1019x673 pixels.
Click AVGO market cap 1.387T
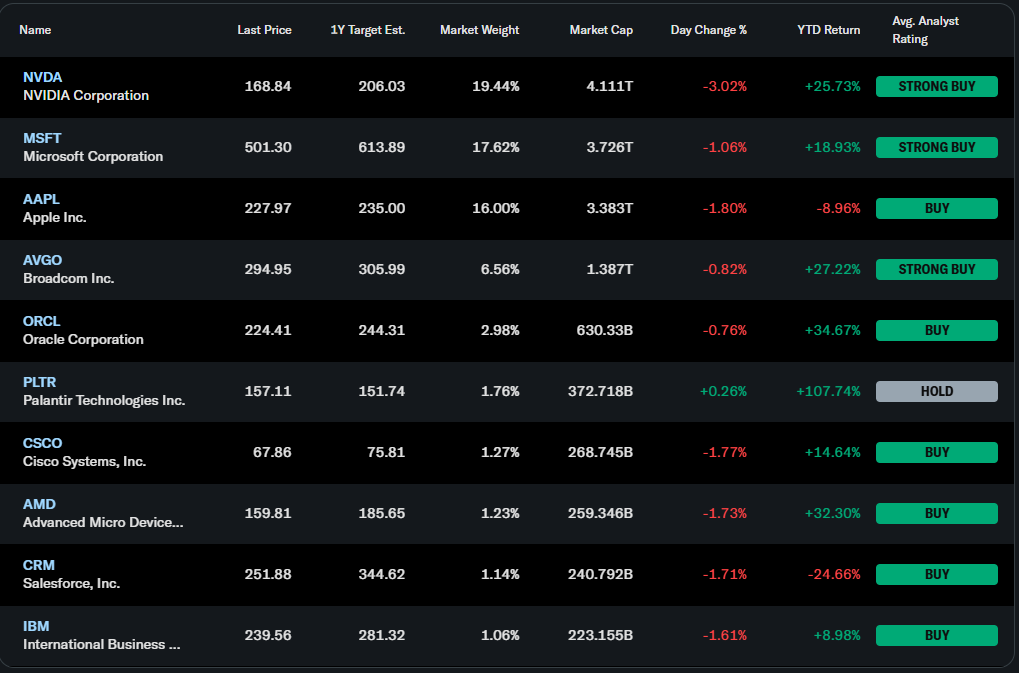click(610, 270)
